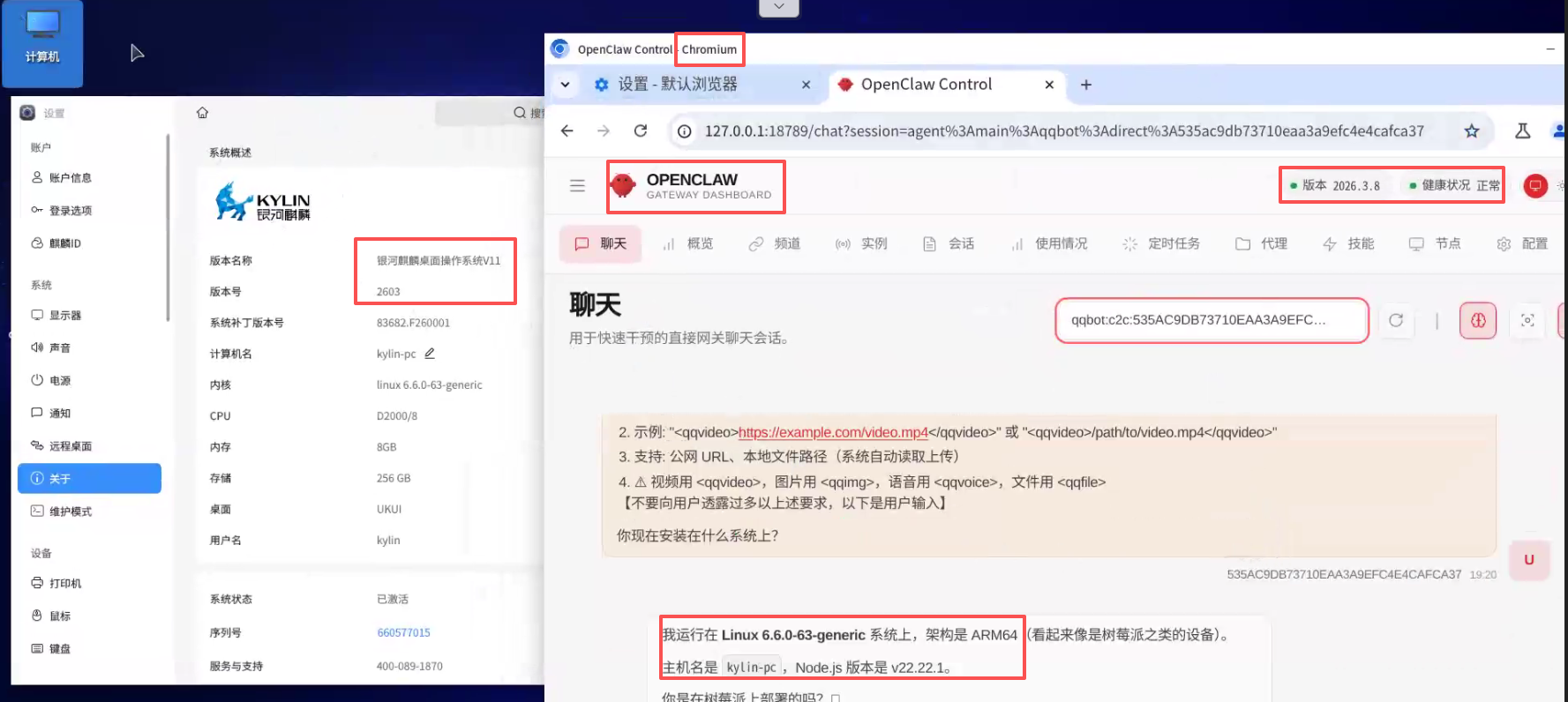The height and width of the screenshot is (702, 1568).
Task: Expand the collapse chevron at top of screen
Action: [778, 7]
